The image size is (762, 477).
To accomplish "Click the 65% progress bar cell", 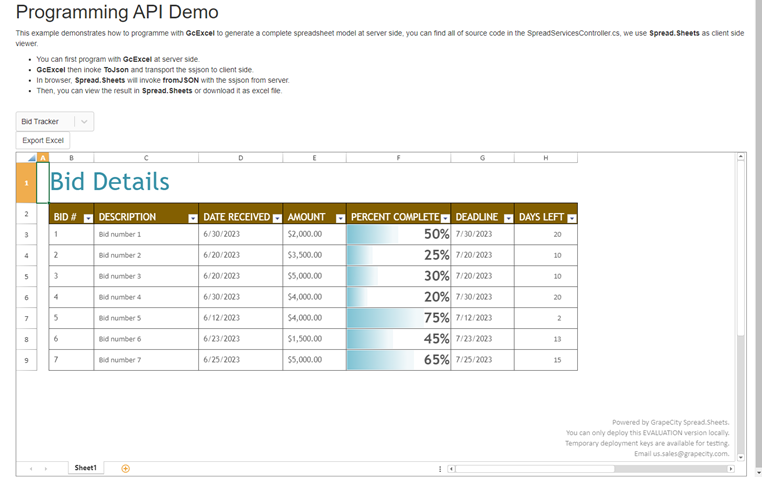I will tap(398, 360).
